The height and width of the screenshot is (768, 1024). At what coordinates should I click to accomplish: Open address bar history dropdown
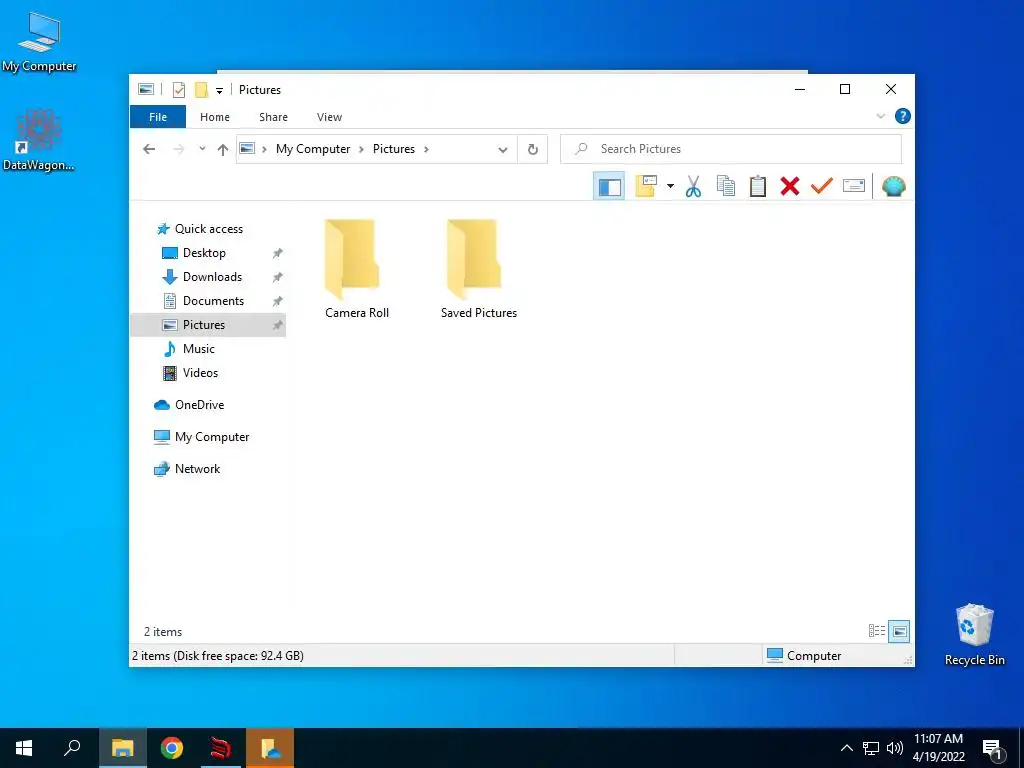[503, 150]
